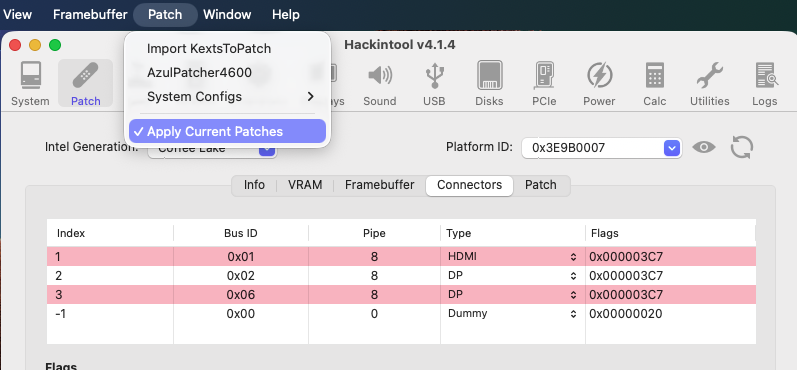Select Index 2 connector row

pos(401,276)
